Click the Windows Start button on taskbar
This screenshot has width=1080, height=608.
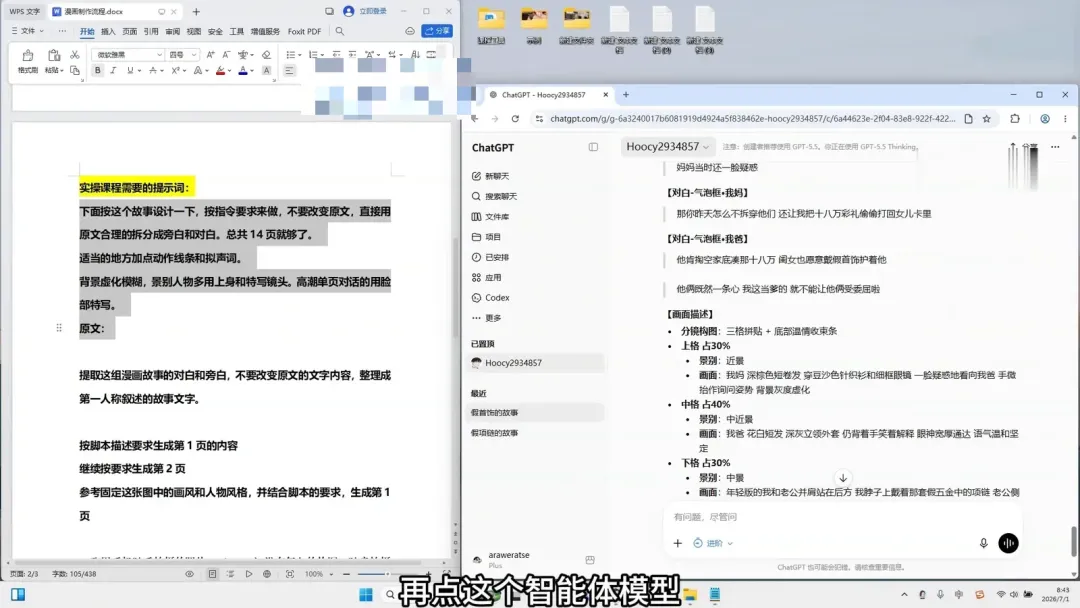point(366,595)
